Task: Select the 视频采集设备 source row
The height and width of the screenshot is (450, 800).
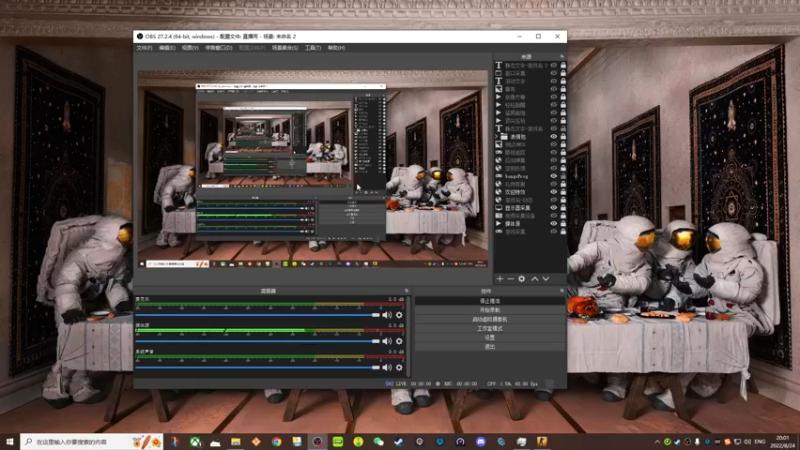Action: (530, 216)
